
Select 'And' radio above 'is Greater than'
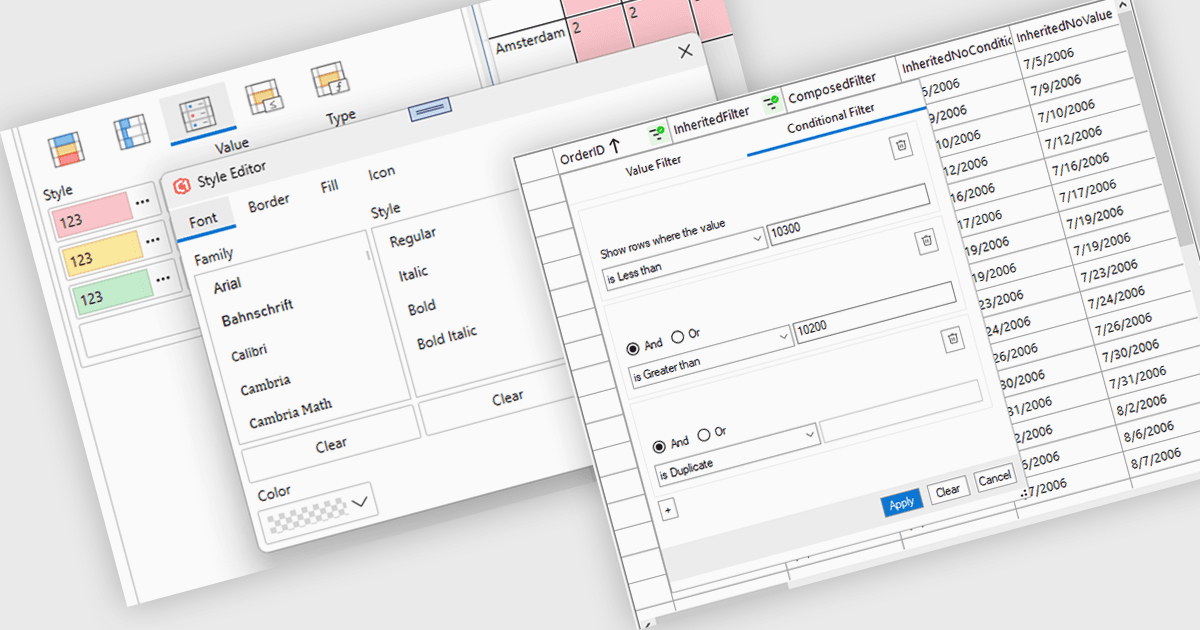632,347
